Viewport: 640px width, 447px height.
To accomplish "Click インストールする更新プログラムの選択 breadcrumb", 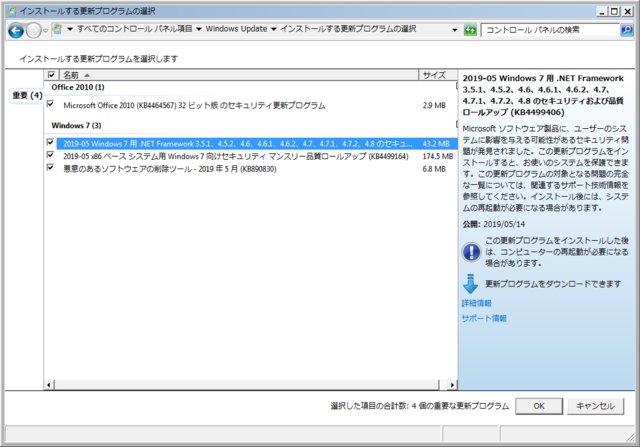I will pos(348,29).
